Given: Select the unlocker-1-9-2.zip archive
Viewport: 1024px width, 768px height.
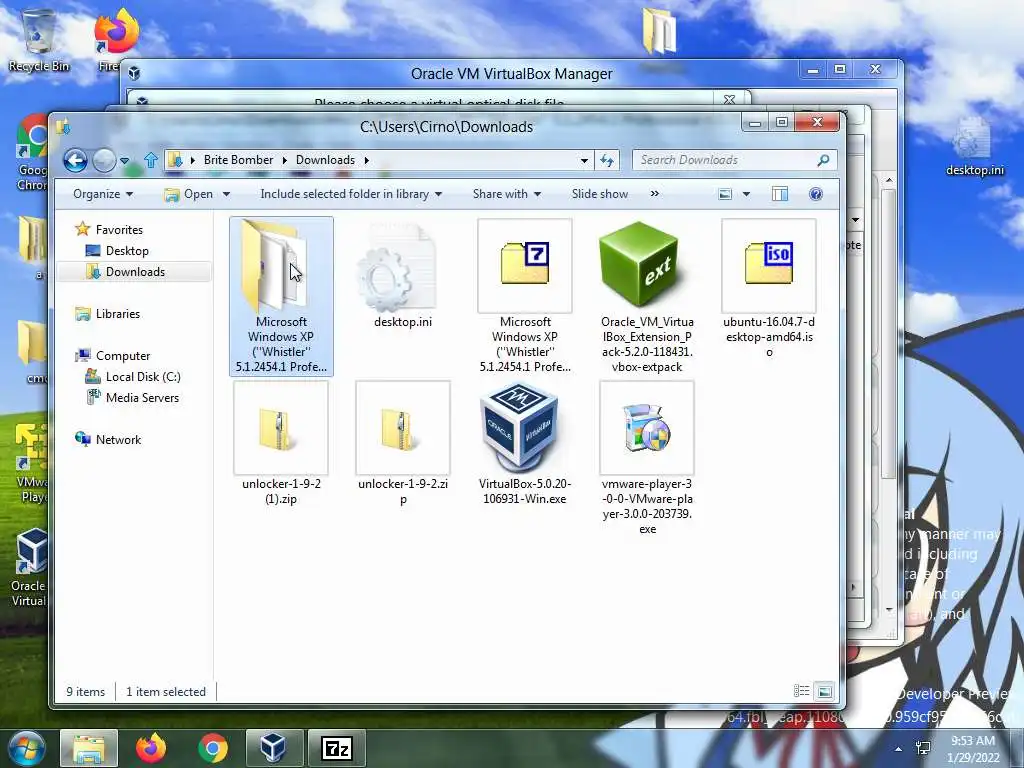Looking at the screenshot, I should coord(403,444).
